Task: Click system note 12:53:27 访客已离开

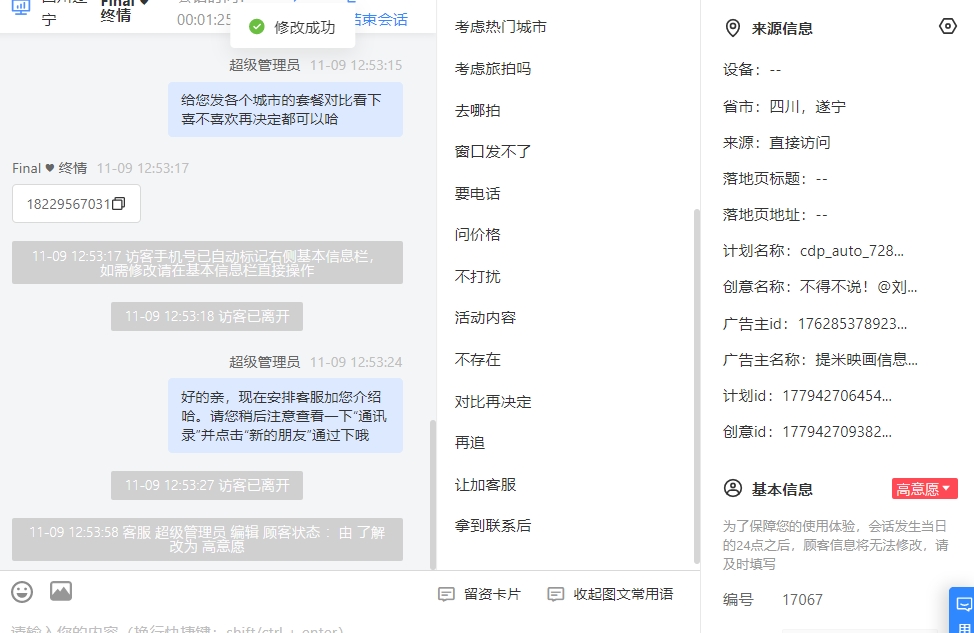Action: pyautogui.click(x=207, y=485)
